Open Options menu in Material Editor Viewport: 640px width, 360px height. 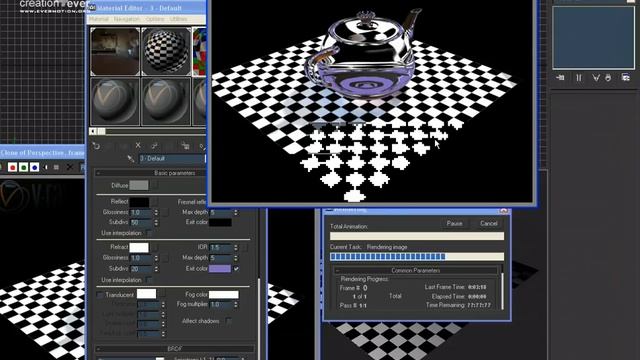click(155, 19)
